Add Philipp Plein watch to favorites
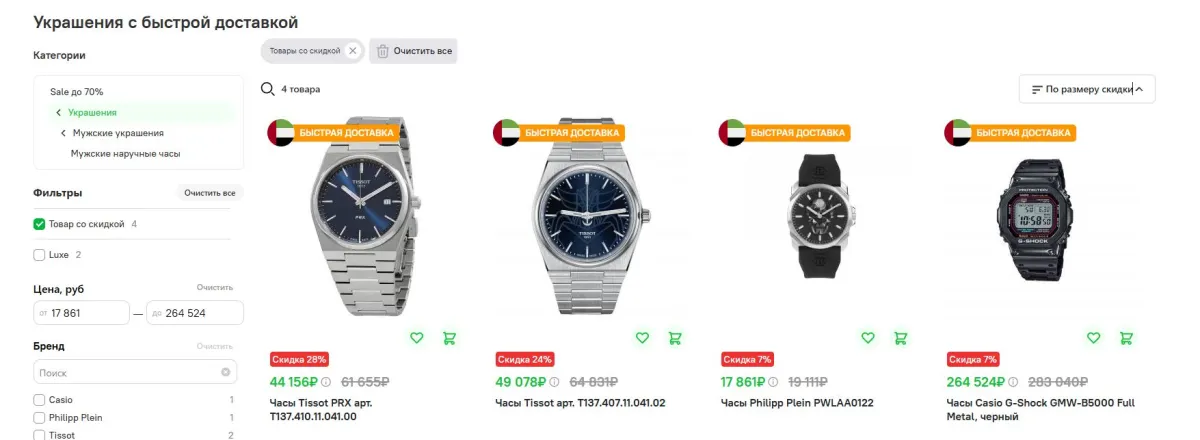Image resolution: width=1200 pixels, height=440 pixels. click(868, 338)
